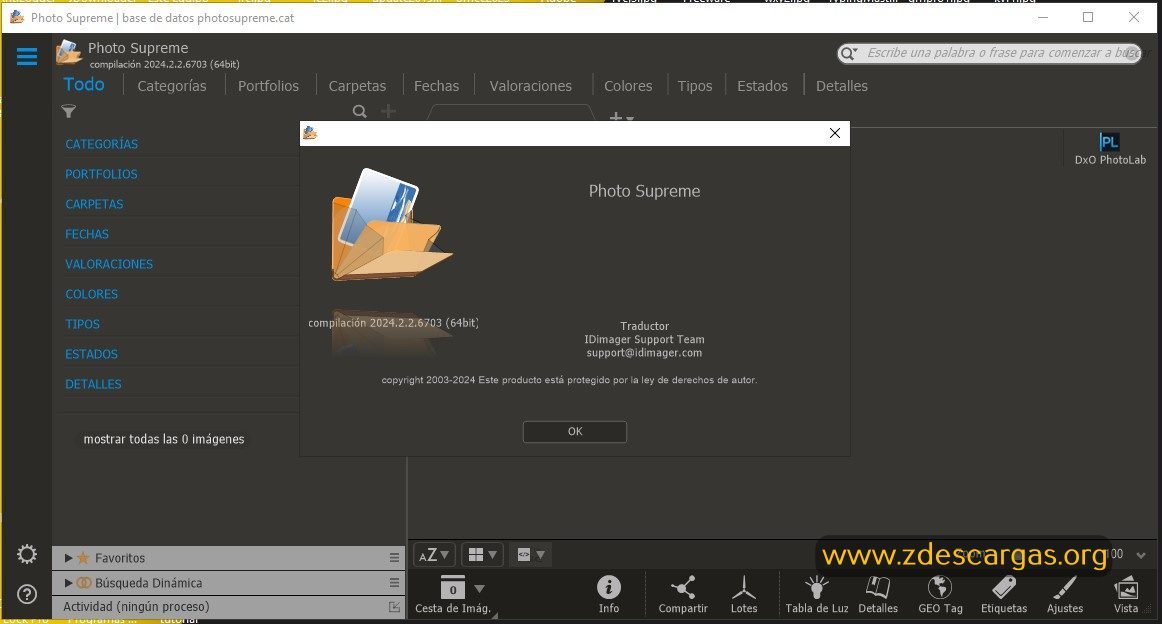Click the search field magnifier icon
Image resolution: width=1162 pixels, height=624 pixels.
point(849,53)
